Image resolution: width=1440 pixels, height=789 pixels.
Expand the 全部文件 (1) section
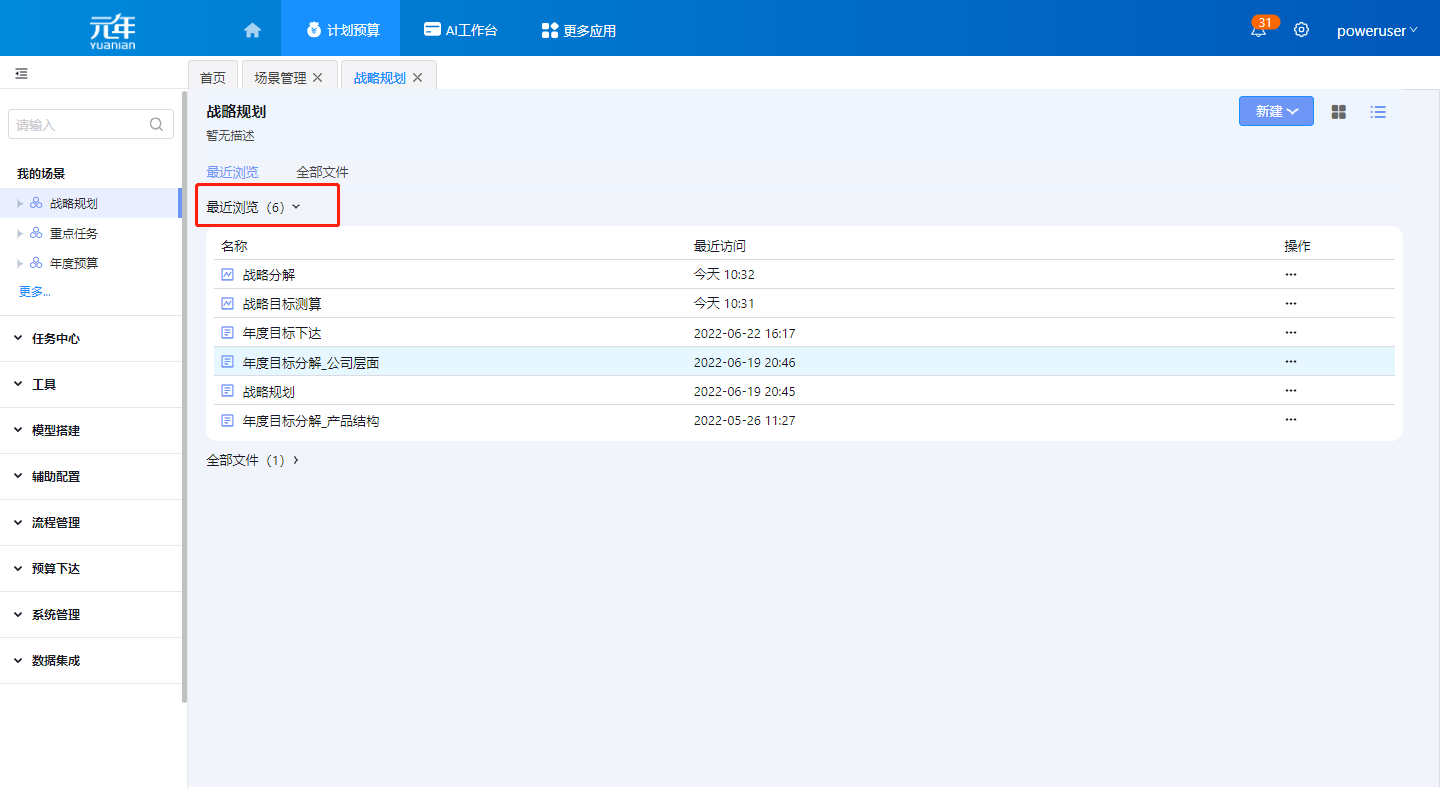click(253, 460)
